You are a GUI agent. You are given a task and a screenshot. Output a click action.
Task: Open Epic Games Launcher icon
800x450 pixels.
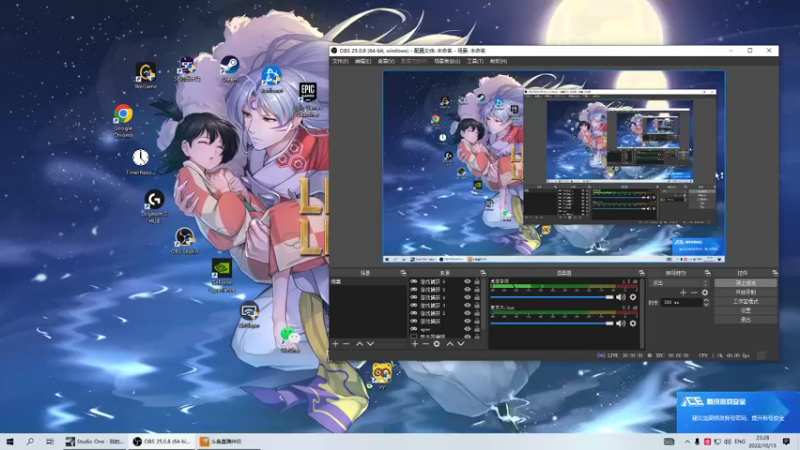pos(308,99)
